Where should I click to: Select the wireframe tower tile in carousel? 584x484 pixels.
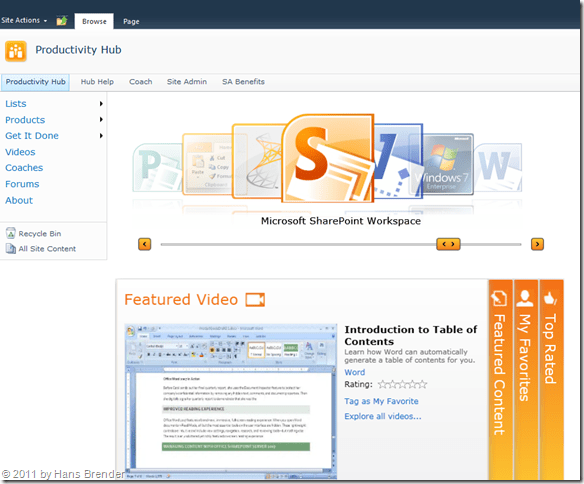coord(257,161)
